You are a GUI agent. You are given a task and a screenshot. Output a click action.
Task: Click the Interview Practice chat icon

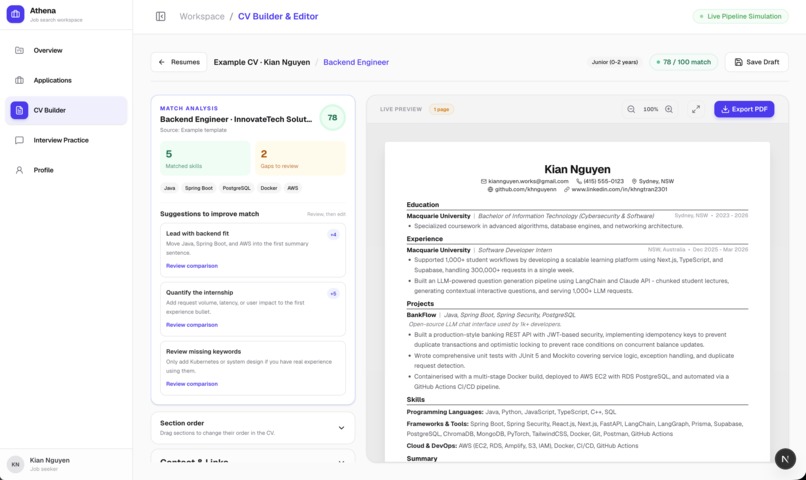20,140
